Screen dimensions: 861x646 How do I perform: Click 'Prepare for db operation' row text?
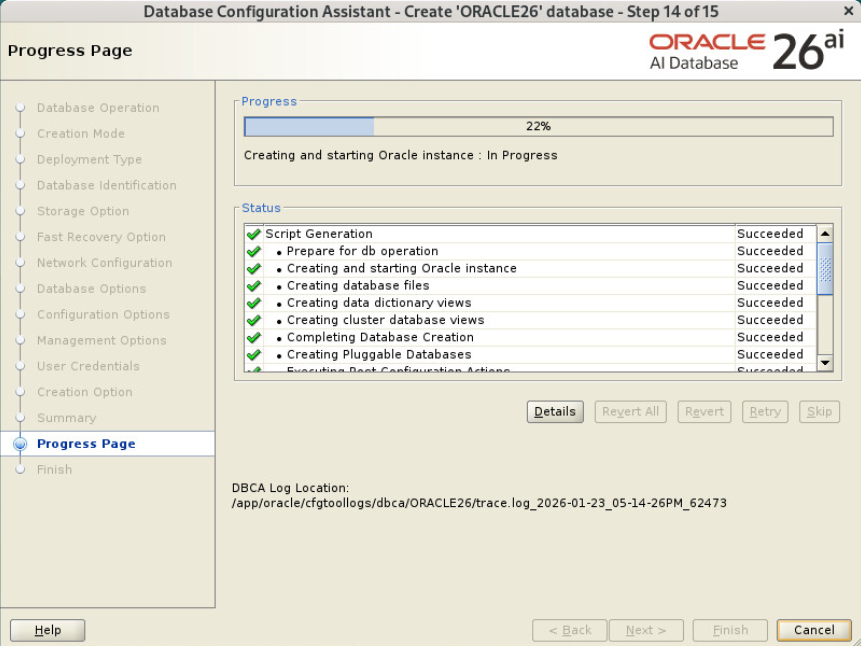tap(362, 251)
